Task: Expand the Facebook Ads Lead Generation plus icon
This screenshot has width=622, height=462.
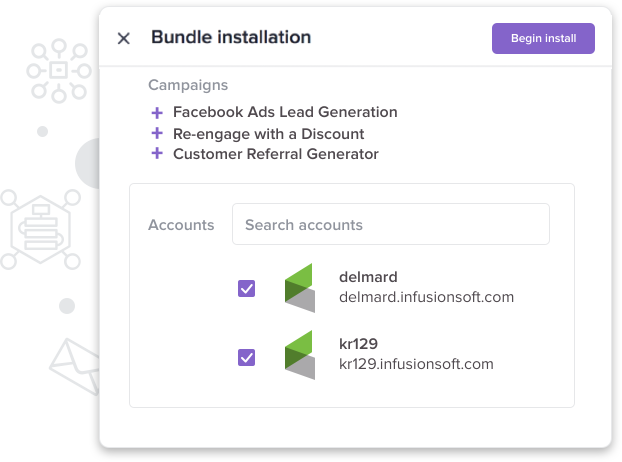Action: tap(157, 113)
